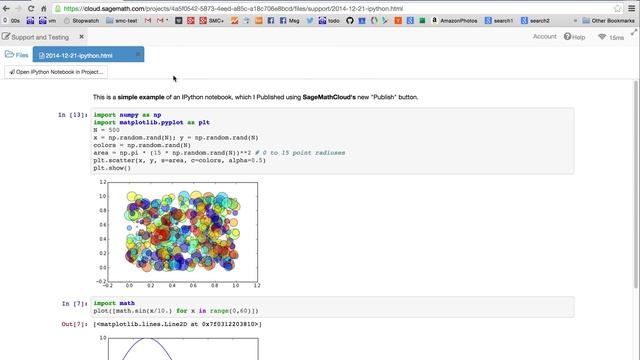Open the AmazonPhotos bookmark
The image size is (640, 360).
454,20
